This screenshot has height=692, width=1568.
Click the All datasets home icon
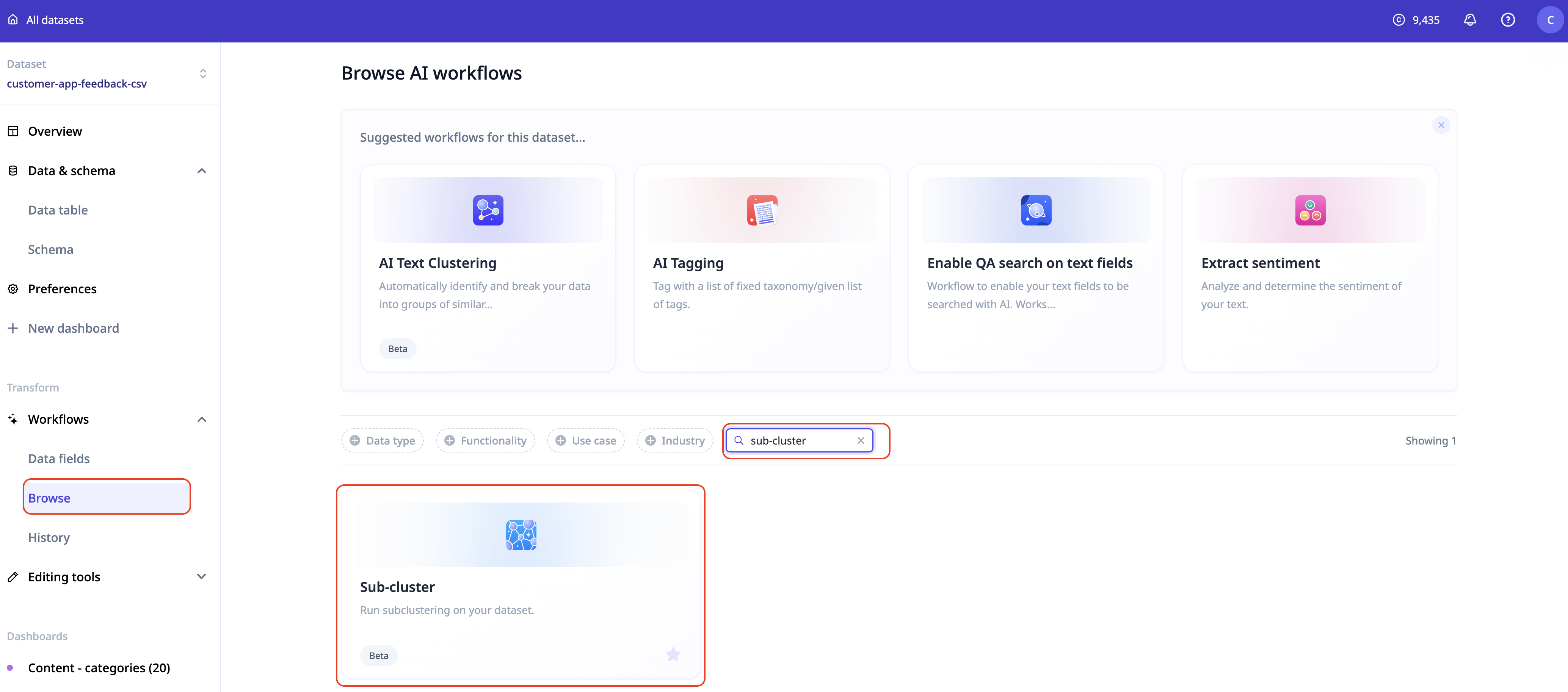[13, 20]
